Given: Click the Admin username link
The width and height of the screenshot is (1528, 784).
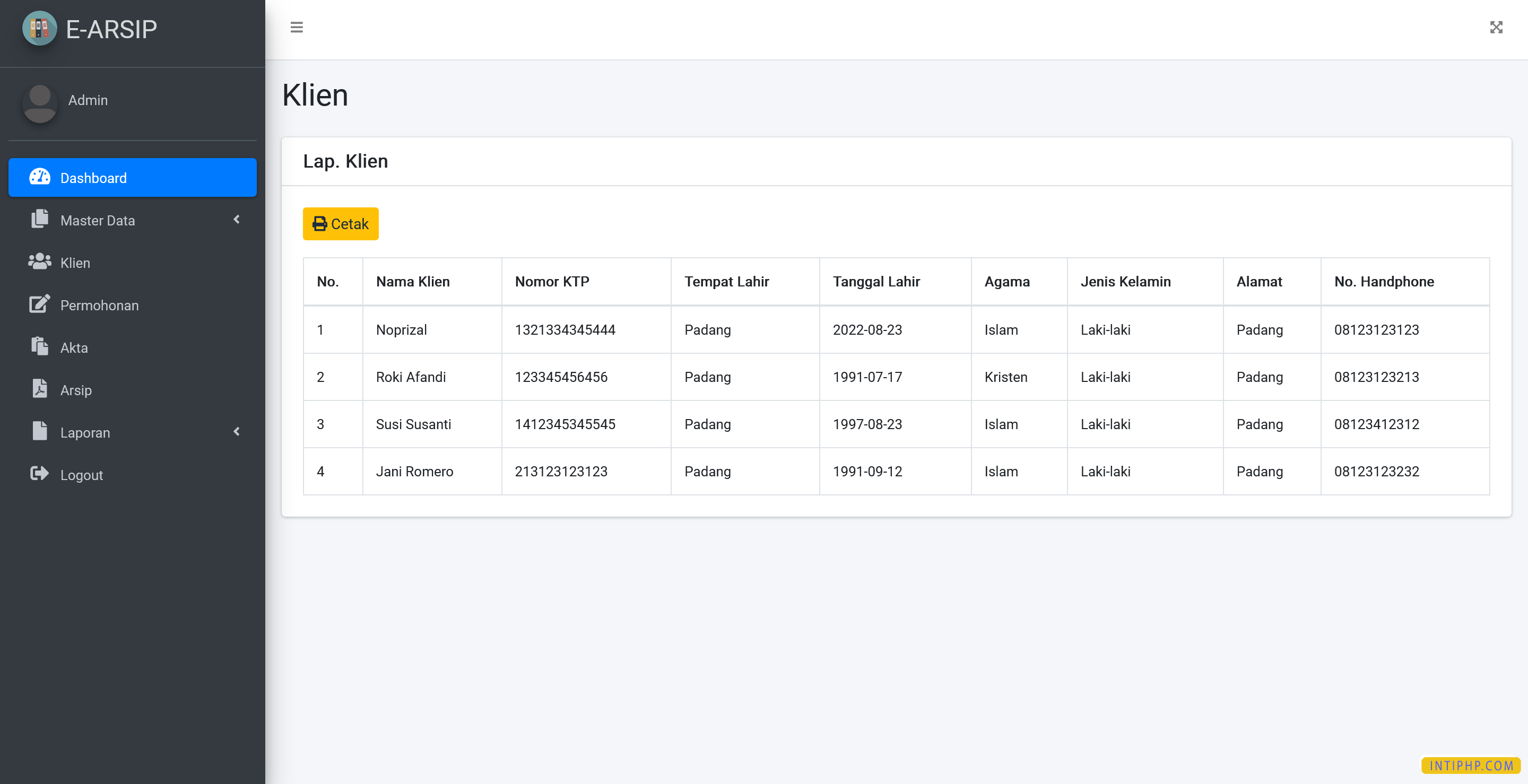Looking at the screenshot, I should coord(88,100).
